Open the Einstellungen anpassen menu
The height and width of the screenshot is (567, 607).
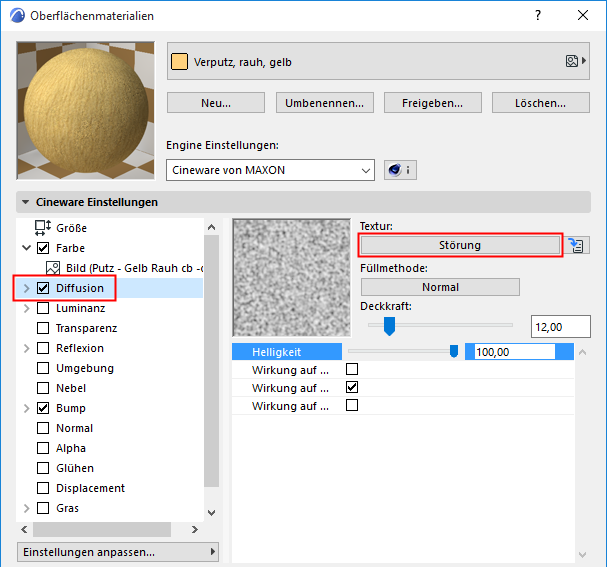pyautogui.click(x=118, y=552)
